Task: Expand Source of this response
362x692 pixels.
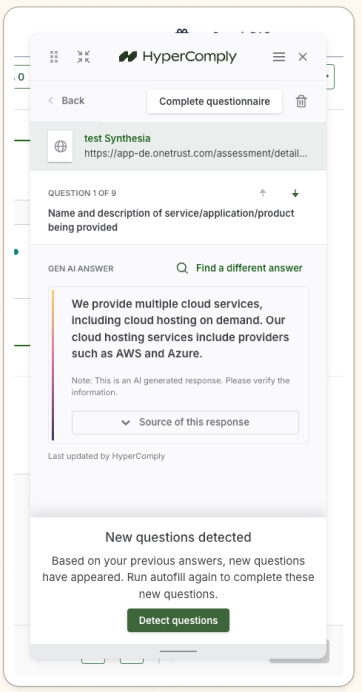Action: click(185, 422)
